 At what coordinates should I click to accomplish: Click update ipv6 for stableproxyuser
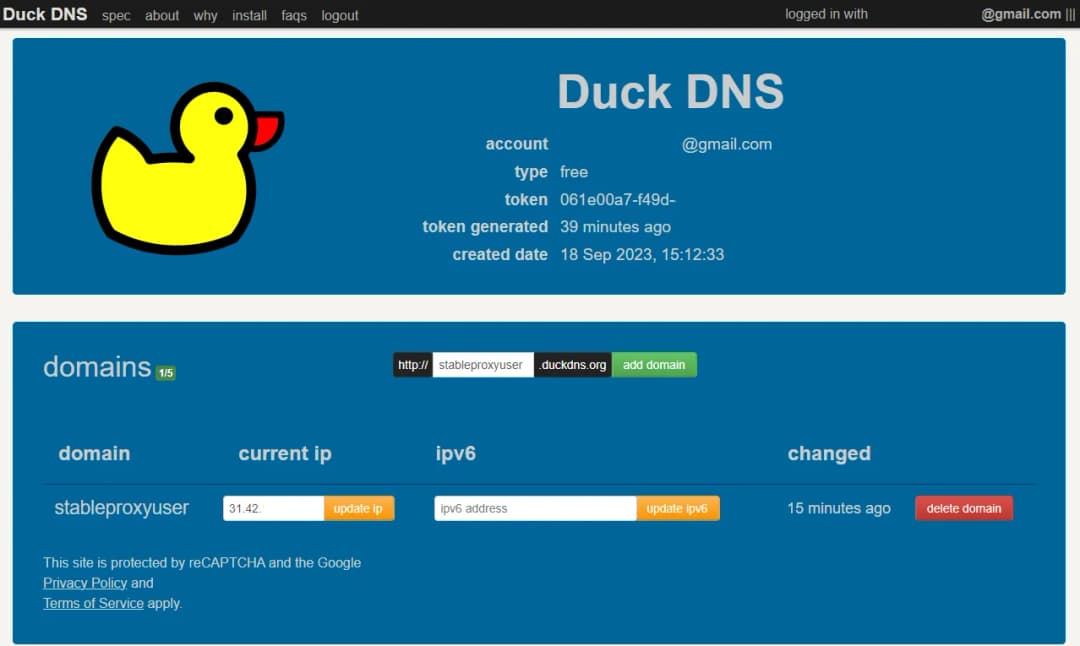pyautogui.click(x=678, y=508)
